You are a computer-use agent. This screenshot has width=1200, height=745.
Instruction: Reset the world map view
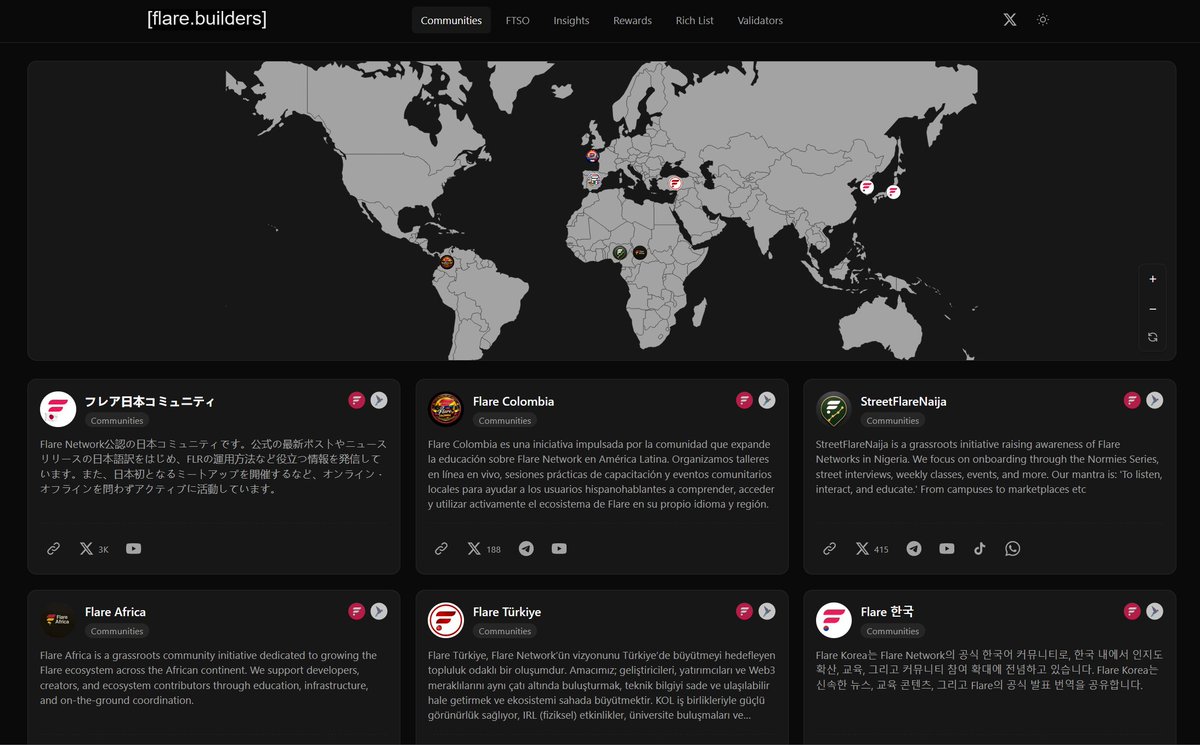click(1153, 337)
